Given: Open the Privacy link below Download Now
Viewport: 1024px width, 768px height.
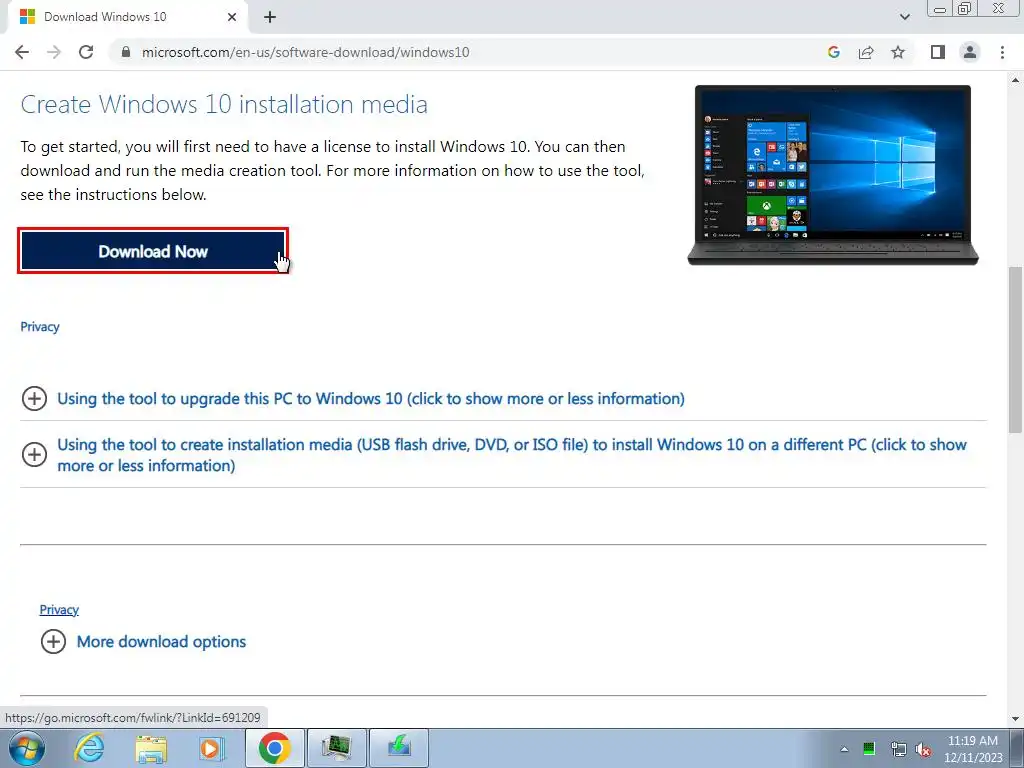Looking at the screenshot, I should point(40,327).
